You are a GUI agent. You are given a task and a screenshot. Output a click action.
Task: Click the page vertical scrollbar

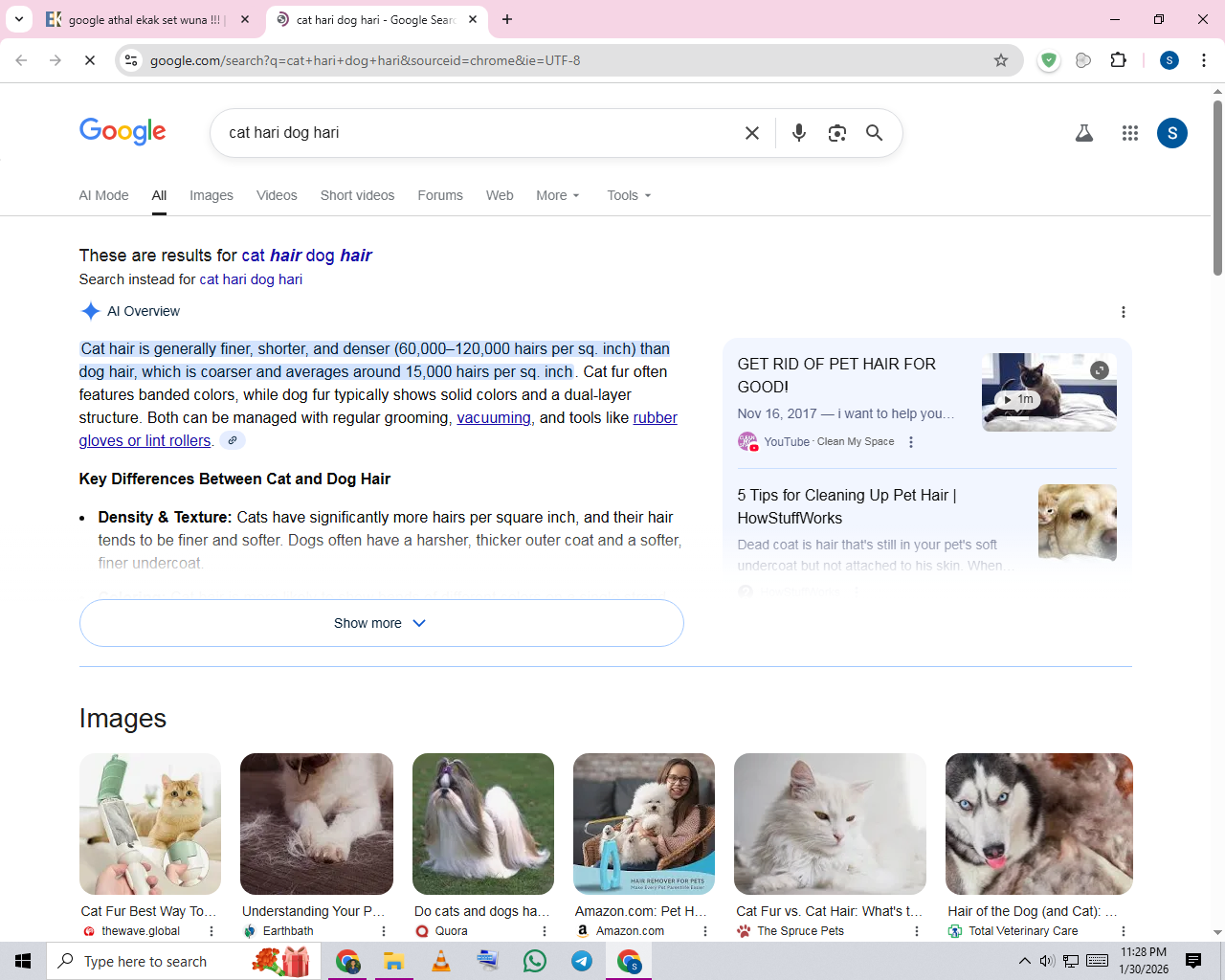point(1217,188)
